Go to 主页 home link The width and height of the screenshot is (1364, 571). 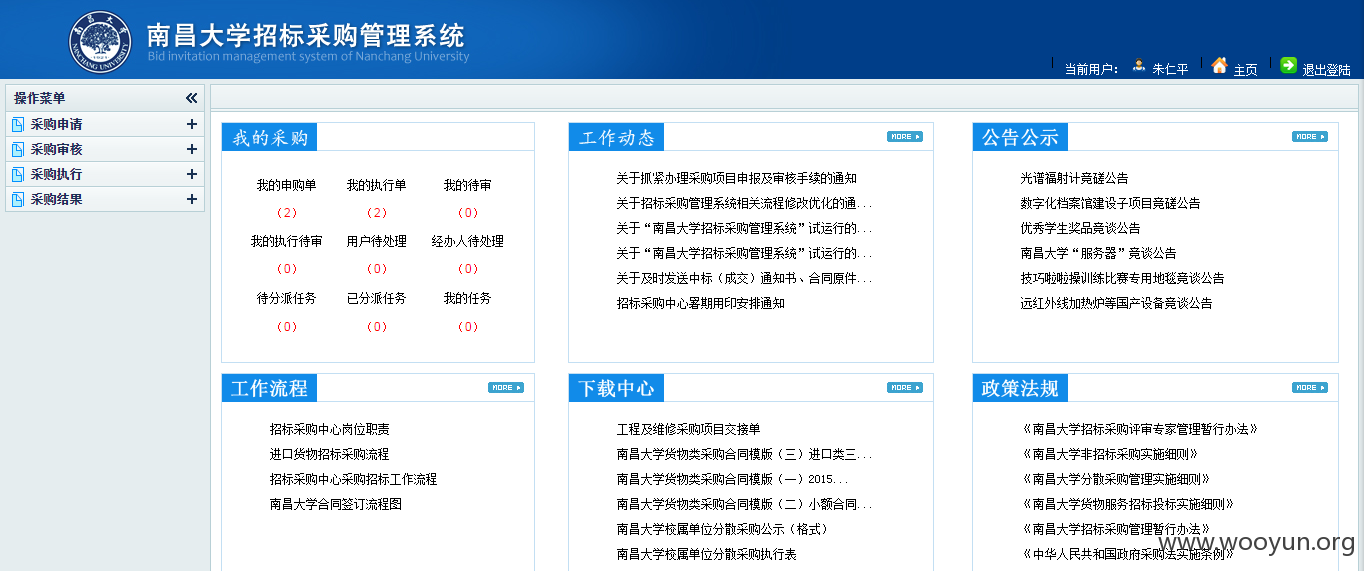pyautogui.click(x=1245, y=70)
